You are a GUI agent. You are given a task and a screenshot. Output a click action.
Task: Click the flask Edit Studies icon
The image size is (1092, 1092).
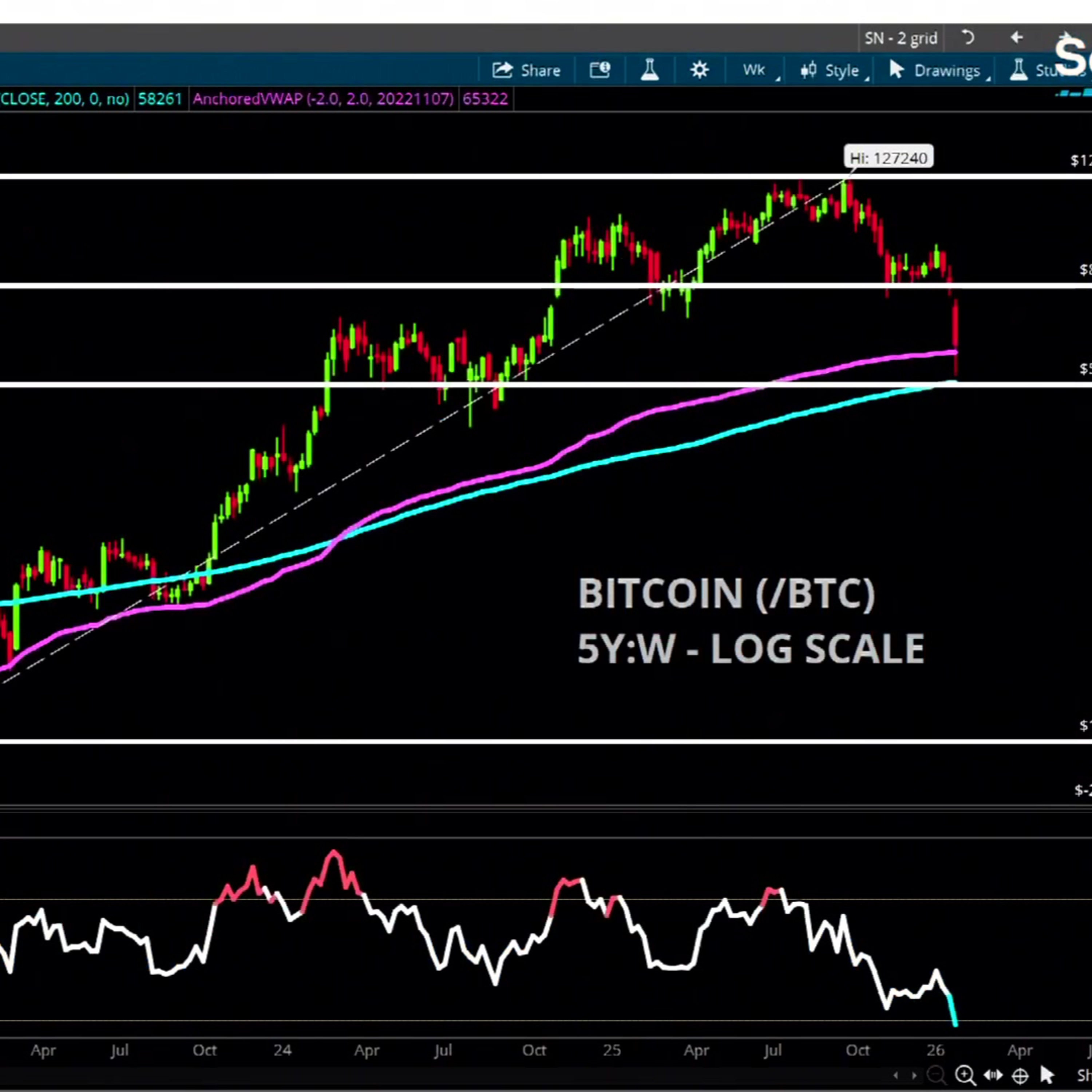click(x=649, y=71)
